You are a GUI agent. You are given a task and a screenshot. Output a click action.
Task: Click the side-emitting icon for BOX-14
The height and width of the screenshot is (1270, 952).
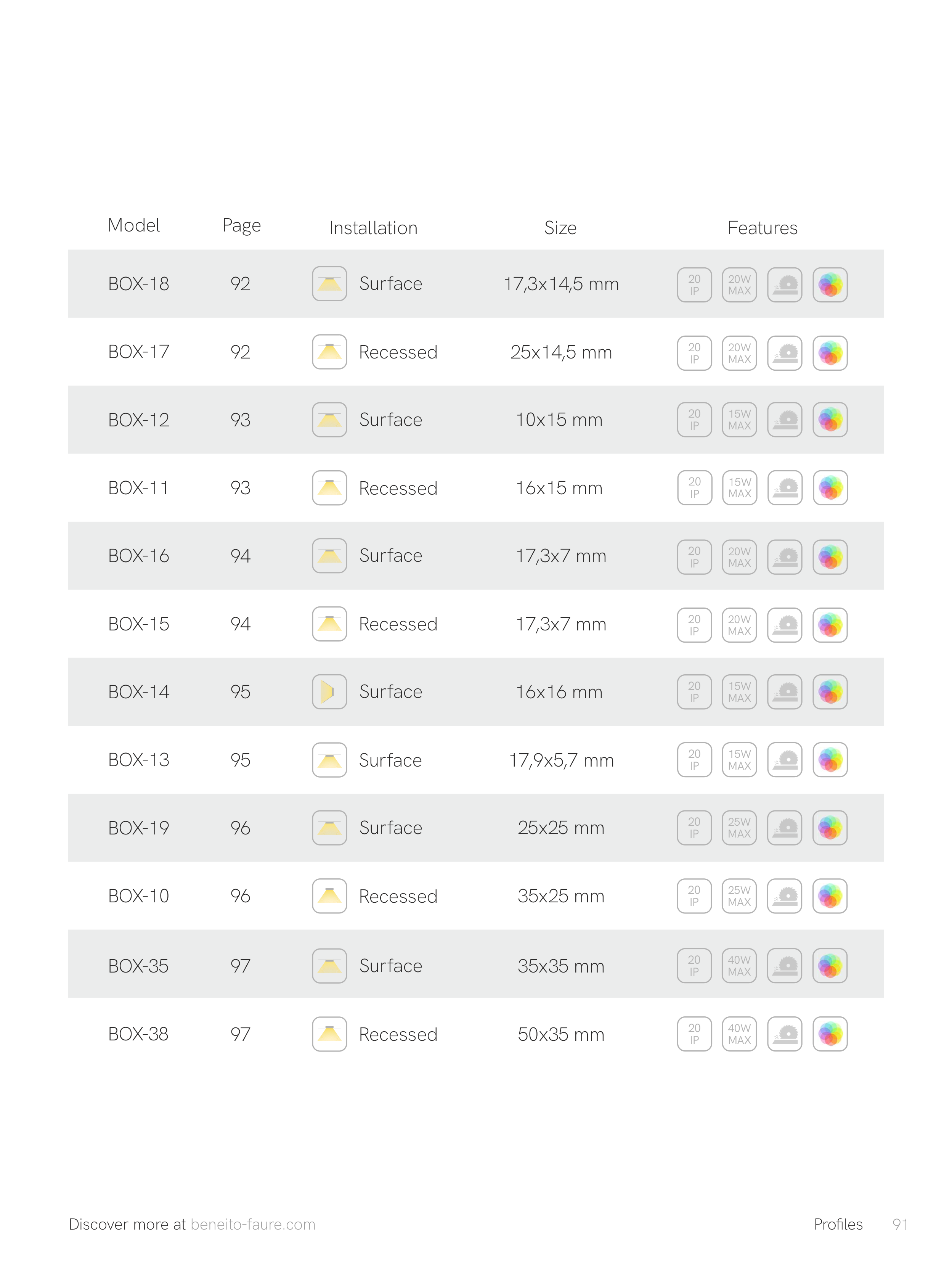point(329,692)
